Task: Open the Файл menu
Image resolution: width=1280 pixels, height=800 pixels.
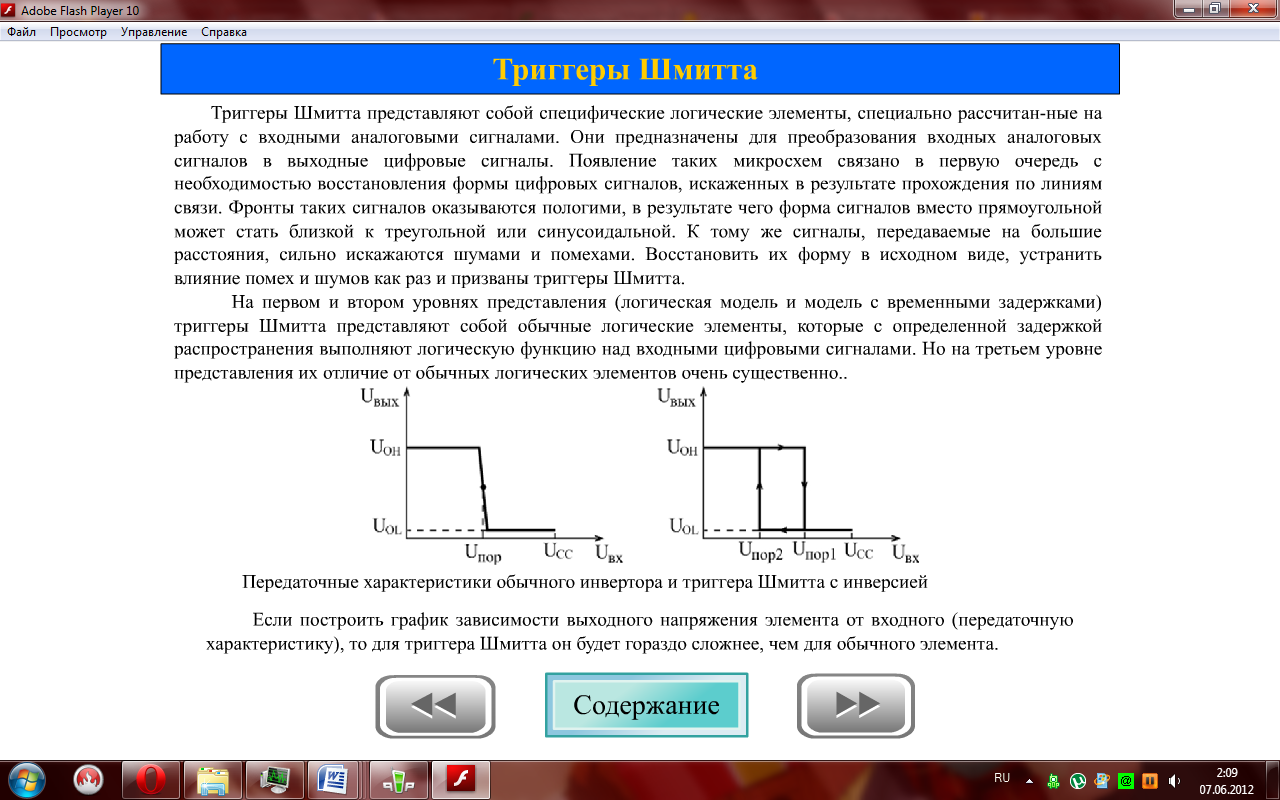Action: (x=21, y=32)
